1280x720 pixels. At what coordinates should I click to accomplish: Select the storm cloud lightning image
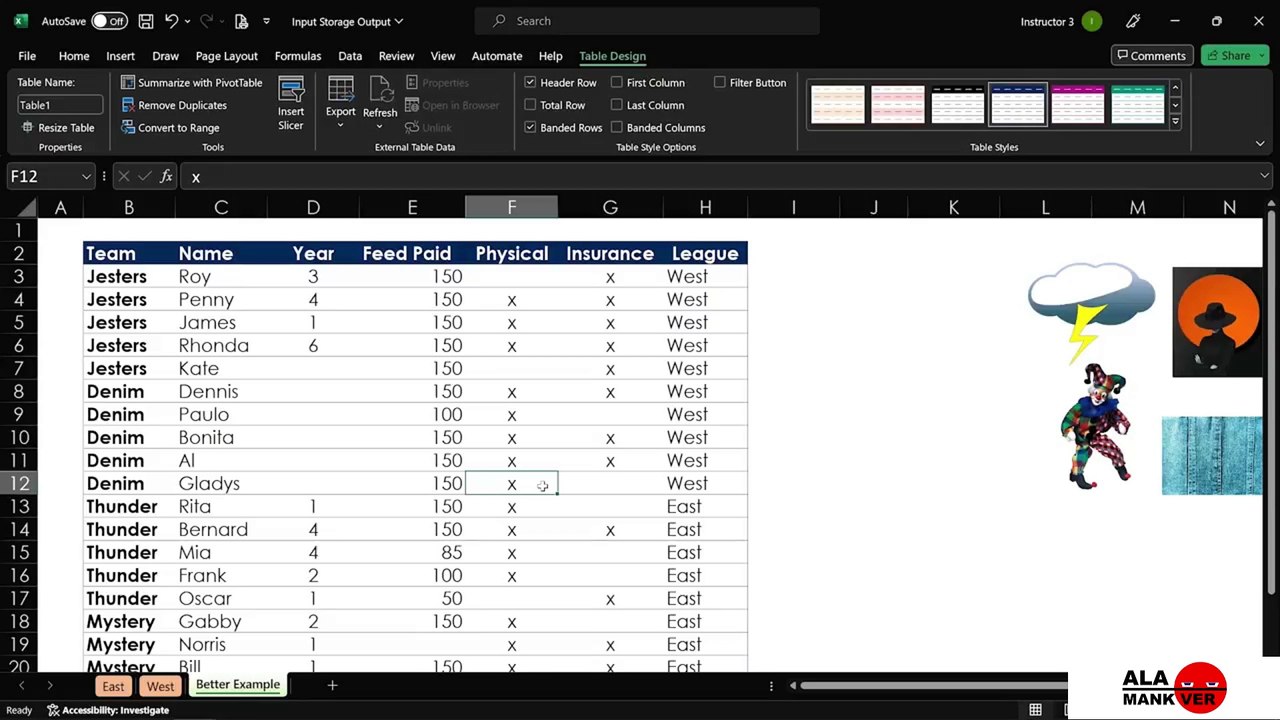pyautogui.click(x=1092, y=312)
